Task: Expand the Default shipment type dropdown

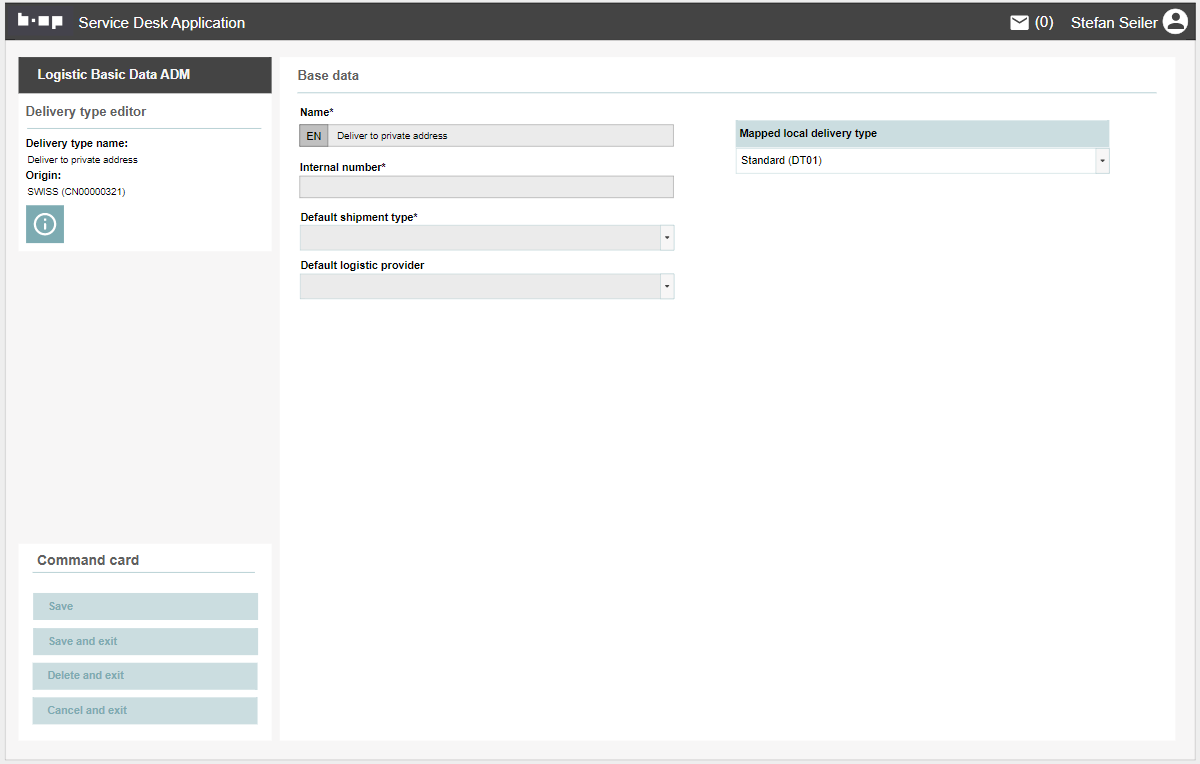Action: (667, 238)
